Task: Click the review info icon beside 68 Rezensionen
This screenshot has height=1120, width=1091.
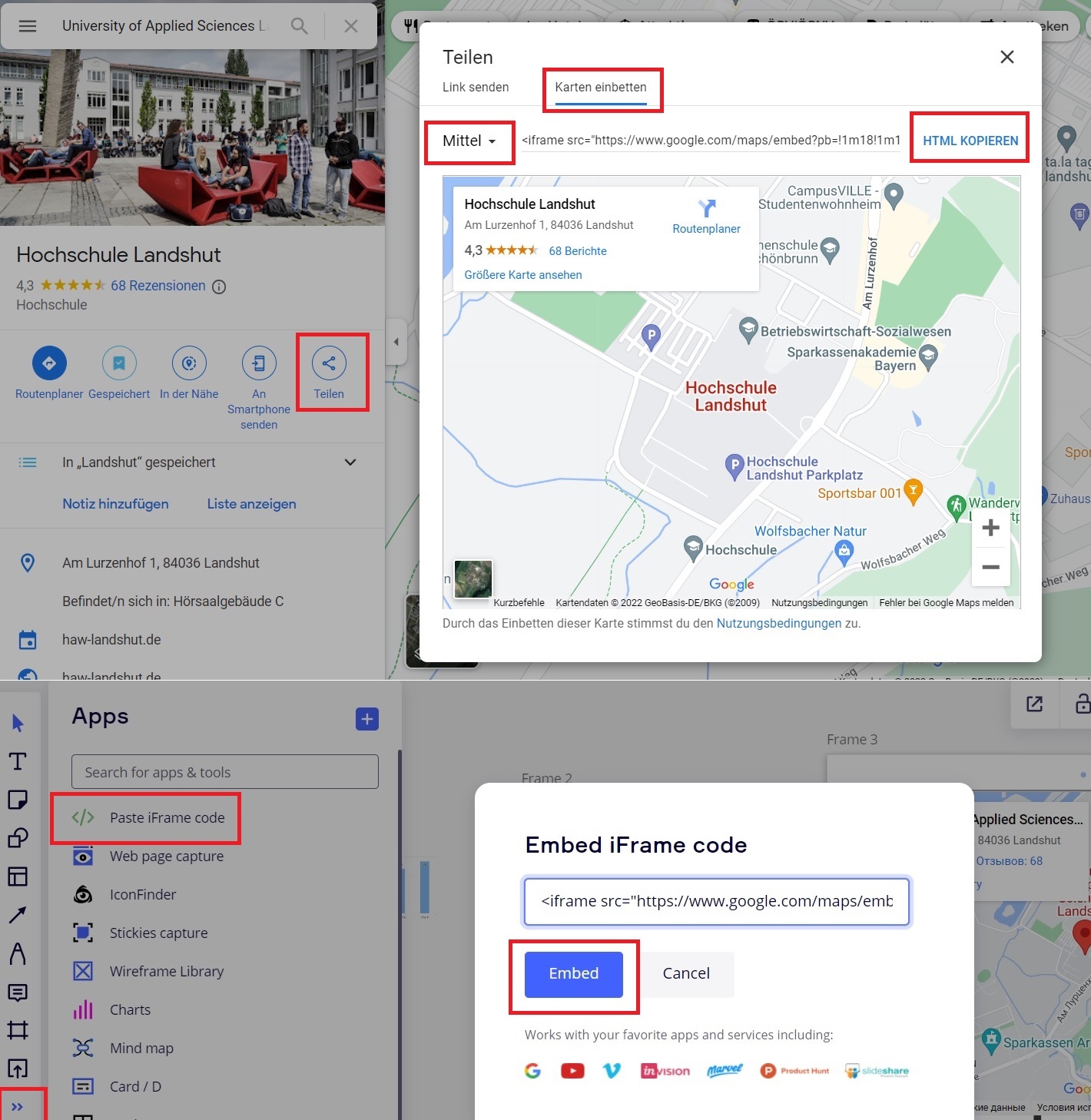Action: click(x=219, y=287)
